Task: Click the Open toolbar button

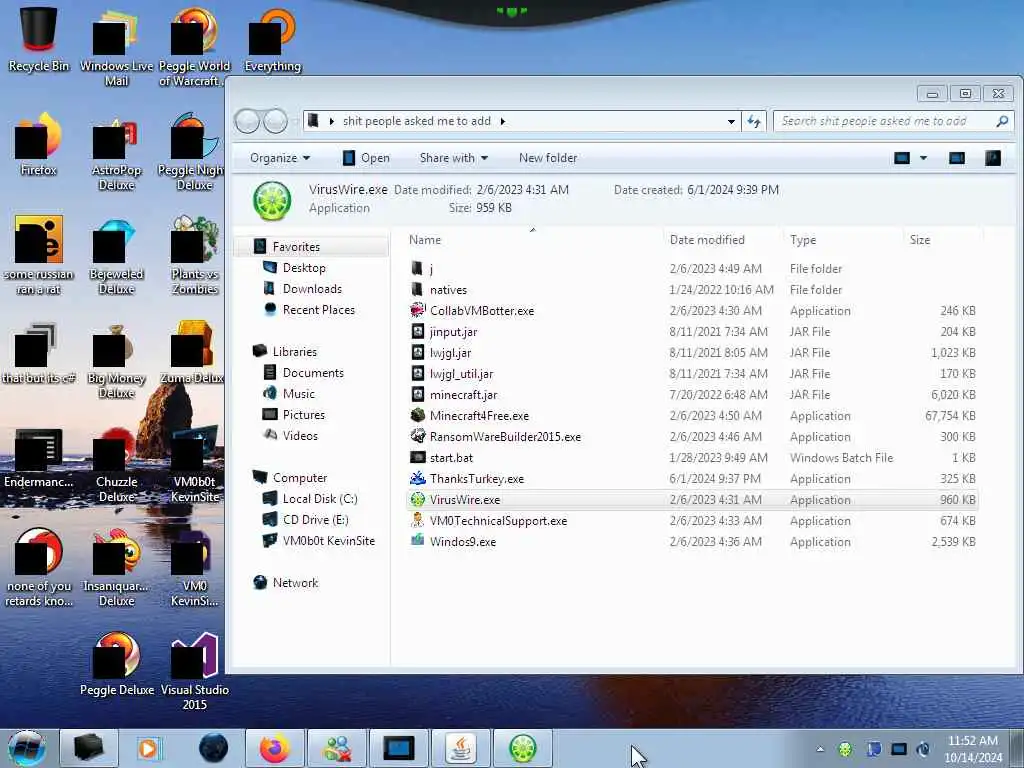Action: 366,158
